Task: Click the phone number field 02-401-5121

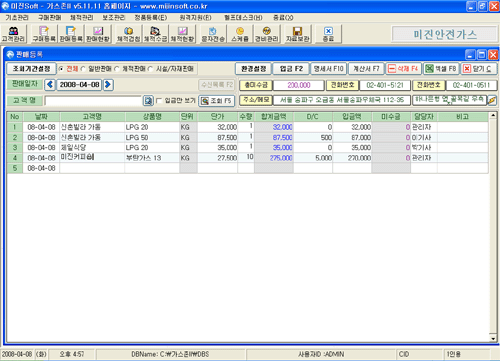Action: 385,85
